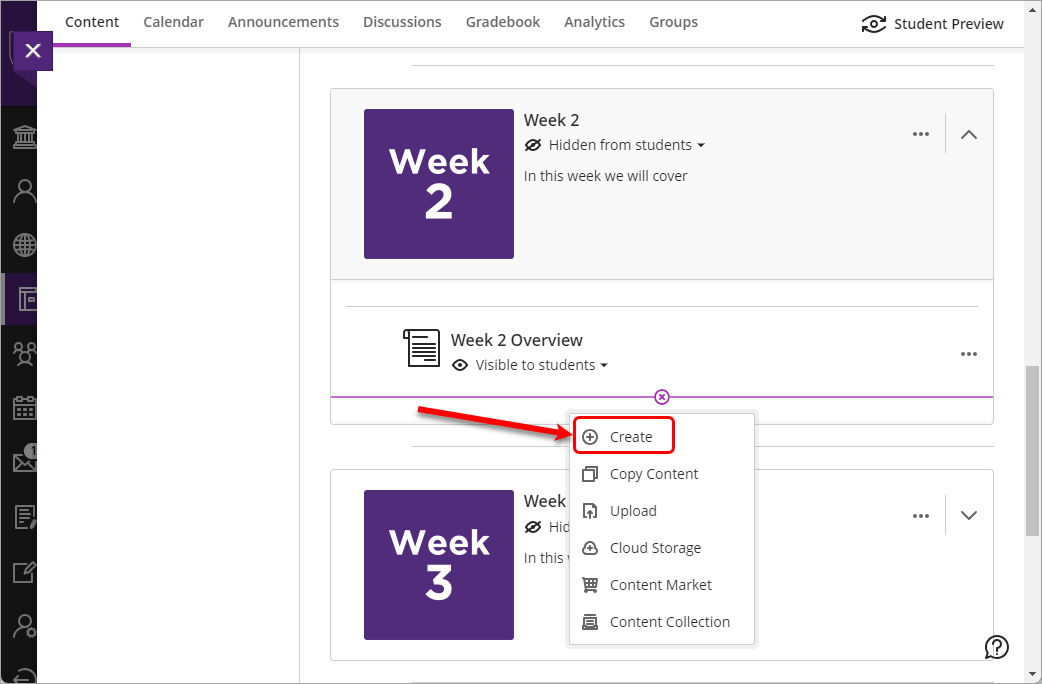Open messages via the envelope icon
Screen dimensions: 1042x684
(x=22, y=462)
